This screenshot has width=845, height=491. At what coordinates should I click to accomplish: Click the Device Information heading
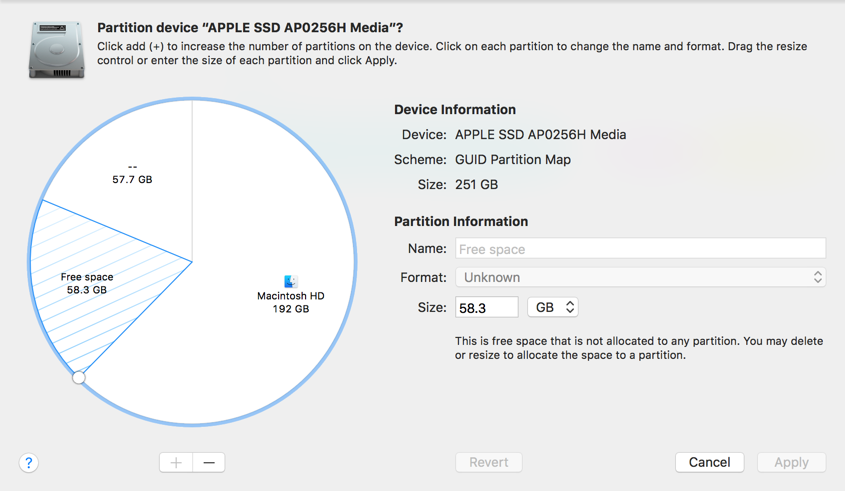point(455,110)
